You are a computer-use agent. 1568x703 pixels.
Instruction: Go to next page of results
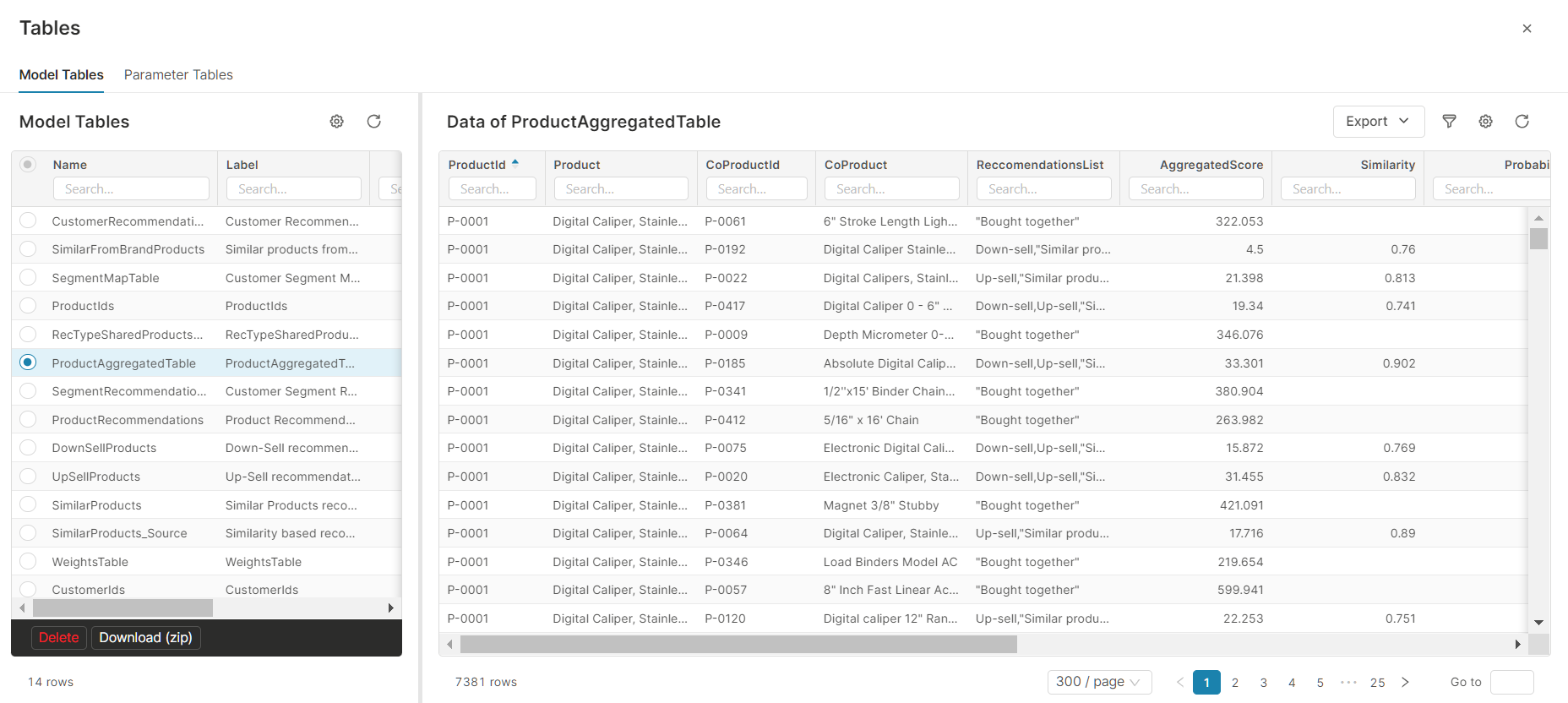(1405, 682)
